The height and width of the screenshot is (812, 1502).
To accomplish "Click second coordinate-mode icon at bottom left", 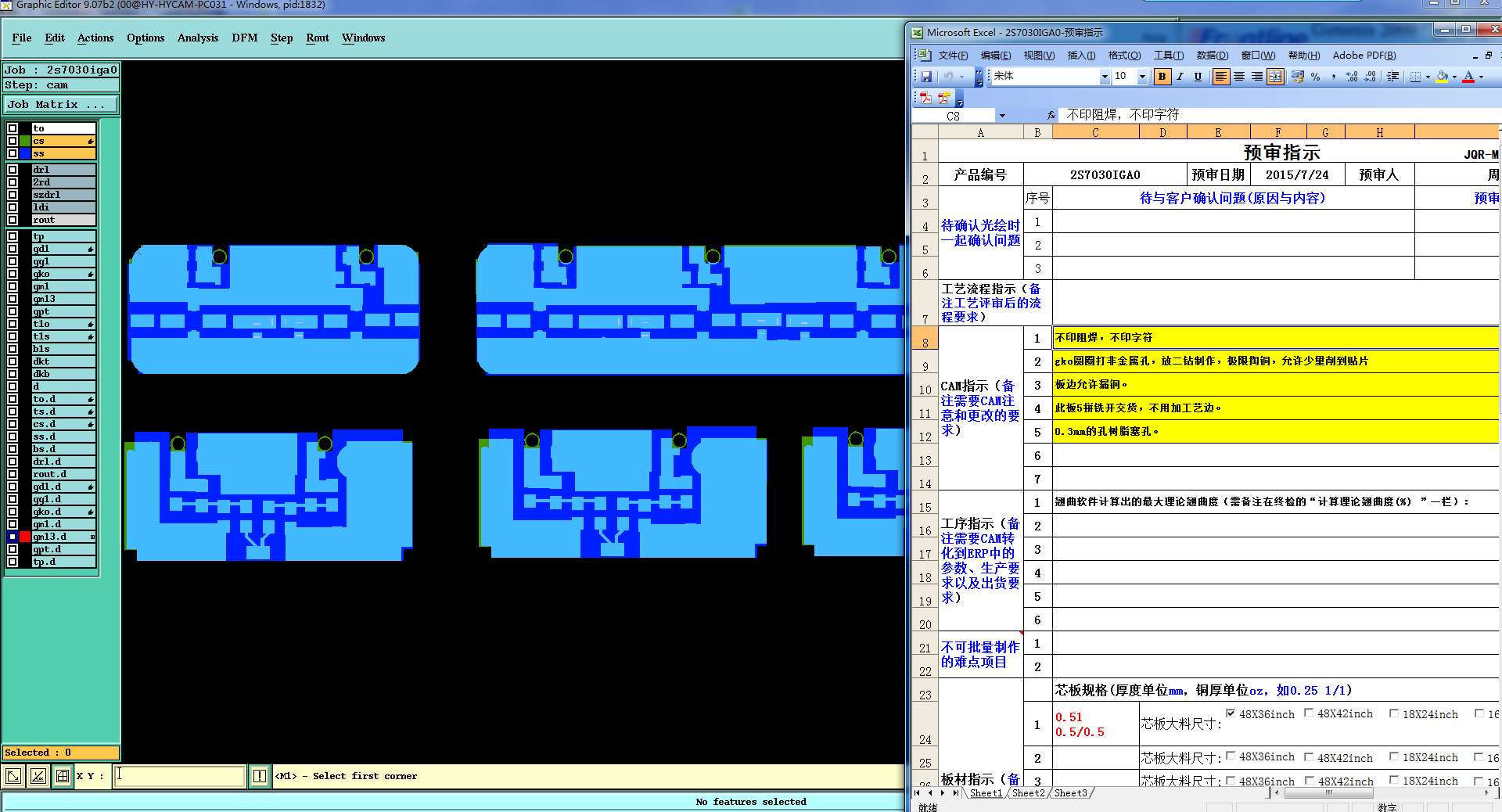I will tap(38, 776).
